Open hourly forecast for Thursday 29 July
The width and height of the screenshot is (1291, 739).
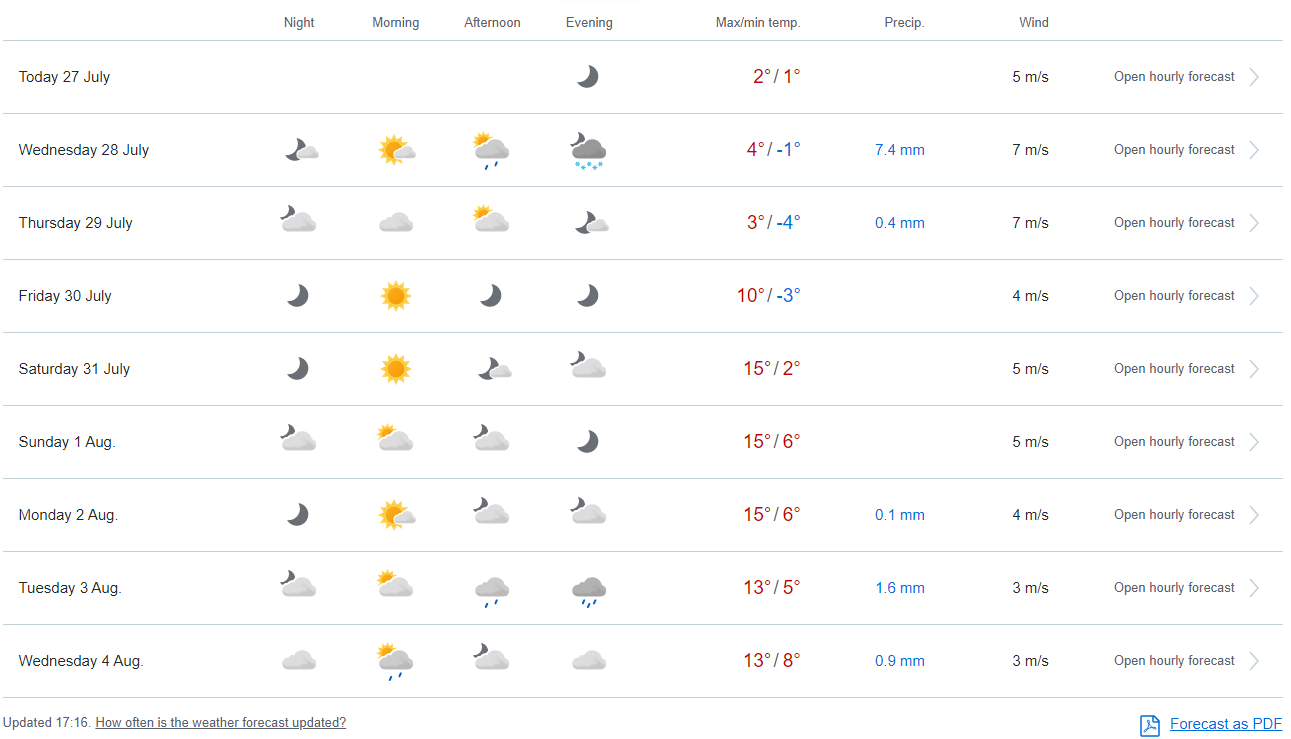[1174, 223]
